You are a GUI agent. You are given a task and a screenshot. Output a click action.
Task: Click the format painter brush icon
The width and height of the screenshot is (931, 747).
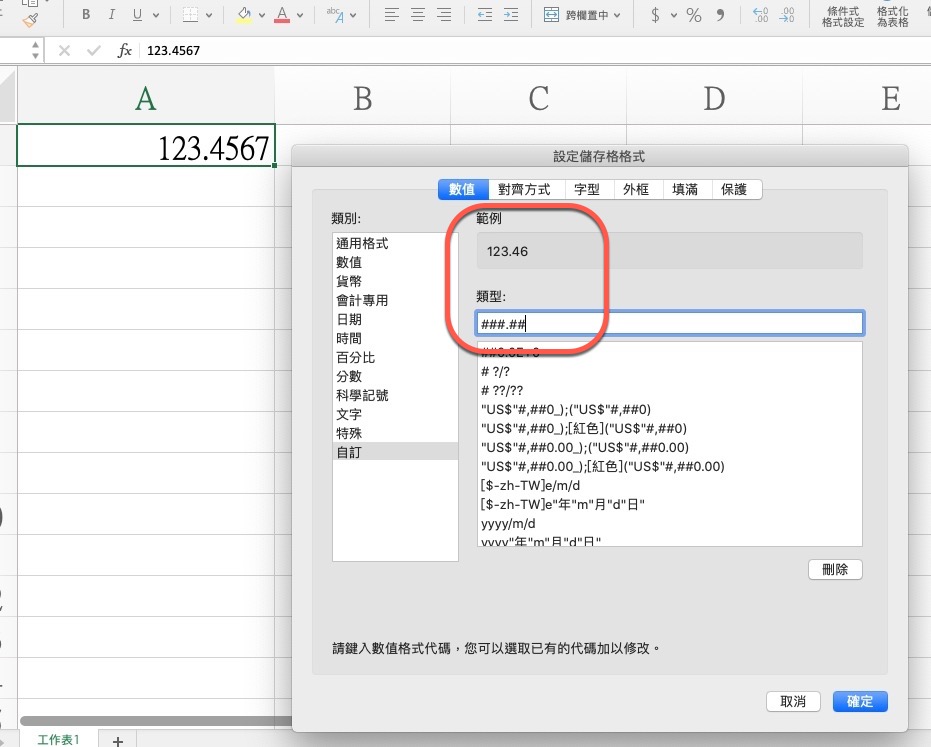pos(31,17)
